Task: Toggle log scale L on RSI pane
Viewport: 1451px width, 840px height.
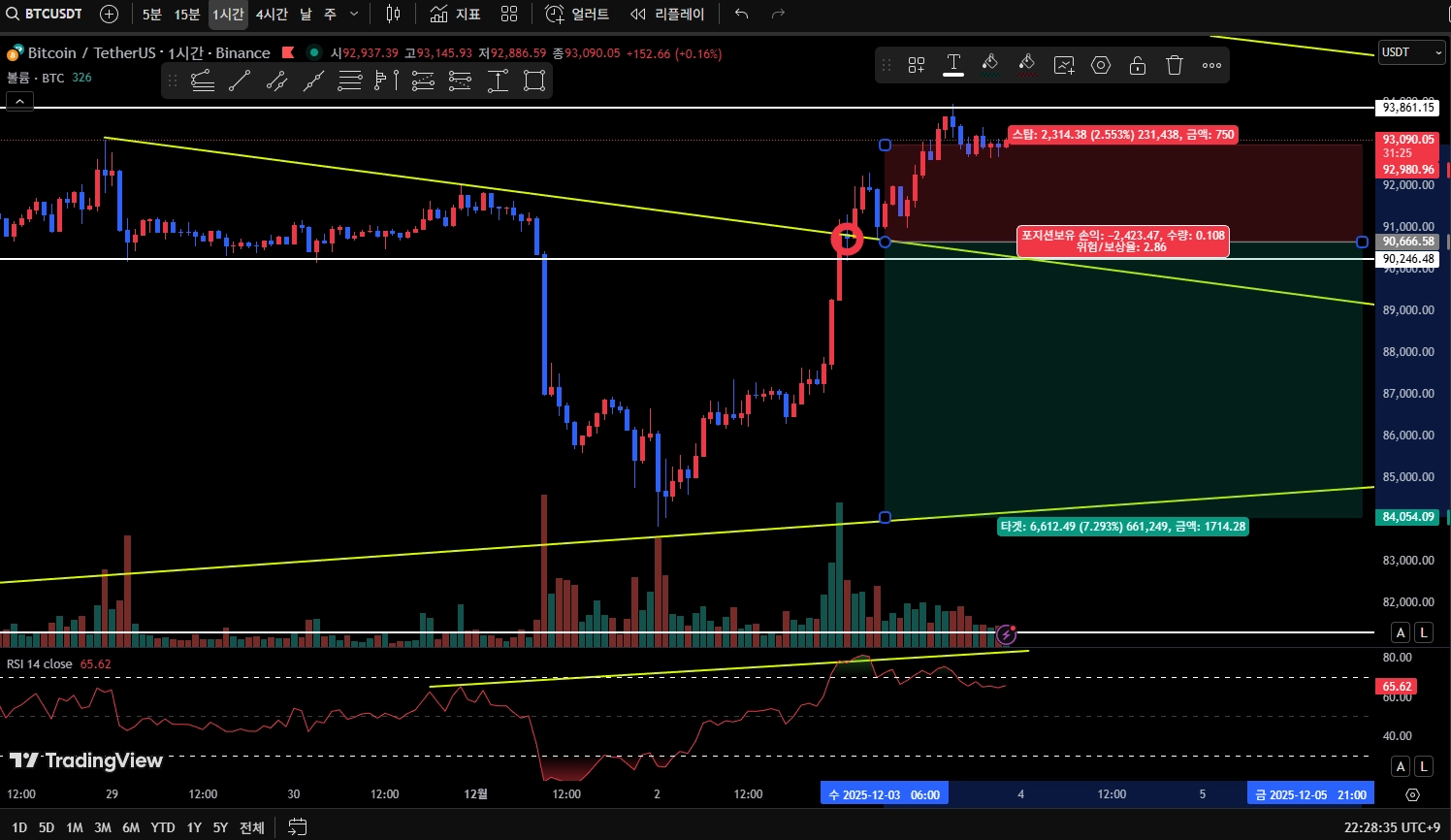Action: click(x=1424, y=766)
